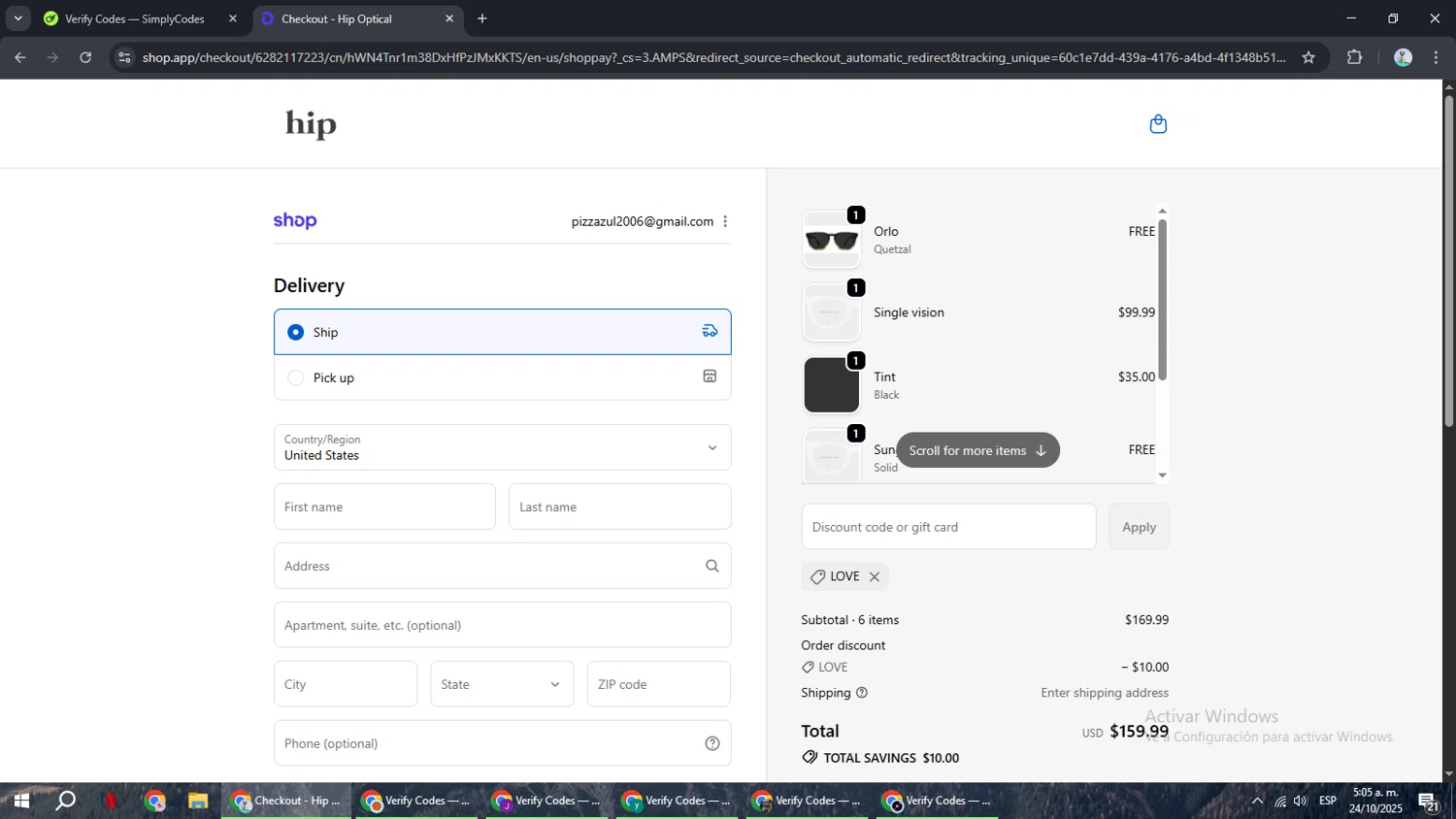1456x819 pixels.
Task: Click the Address input field
Action: (503, 566)
